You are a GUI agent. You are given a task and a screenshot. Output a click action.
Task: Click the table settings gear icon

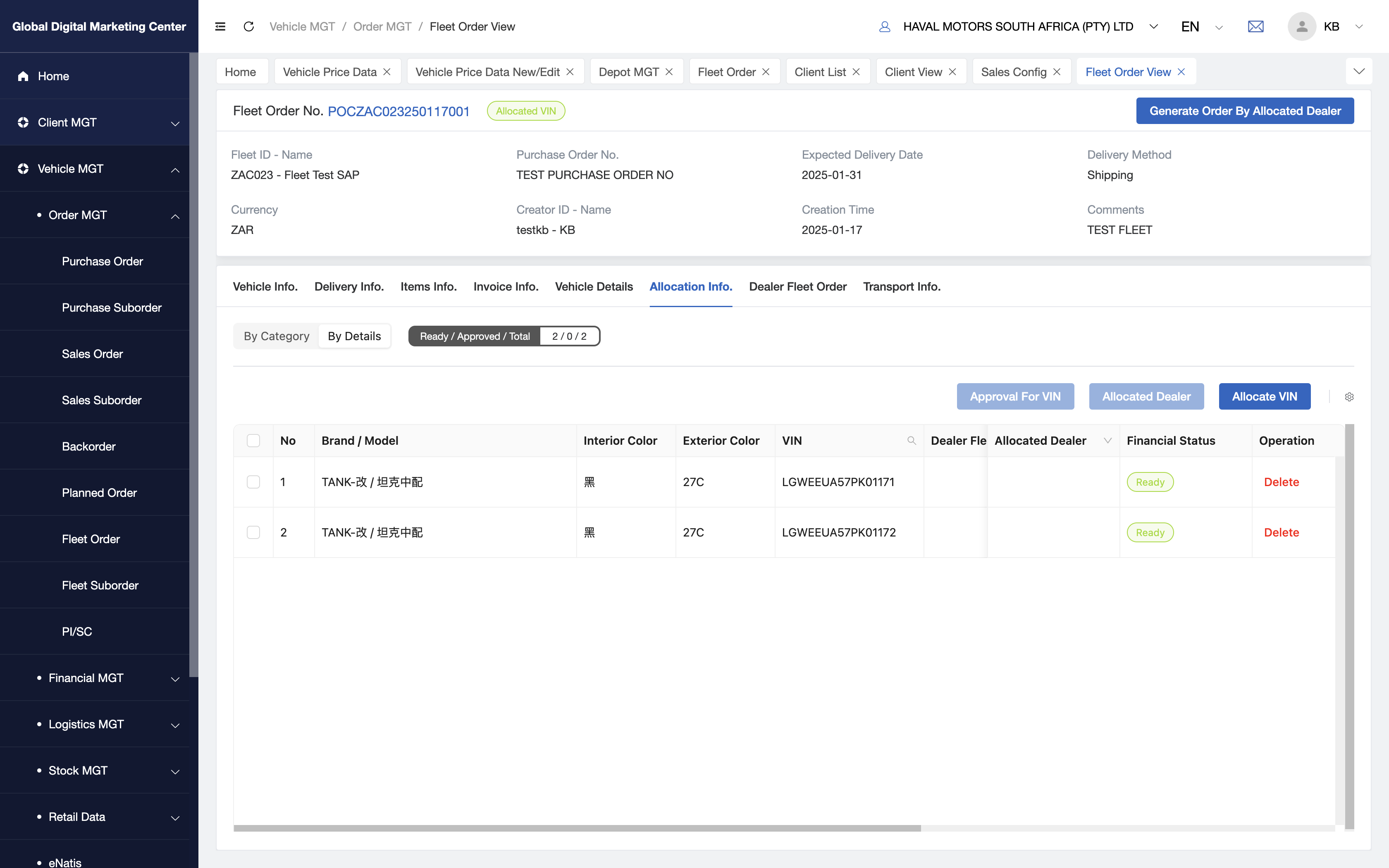tap(1349, 397)
